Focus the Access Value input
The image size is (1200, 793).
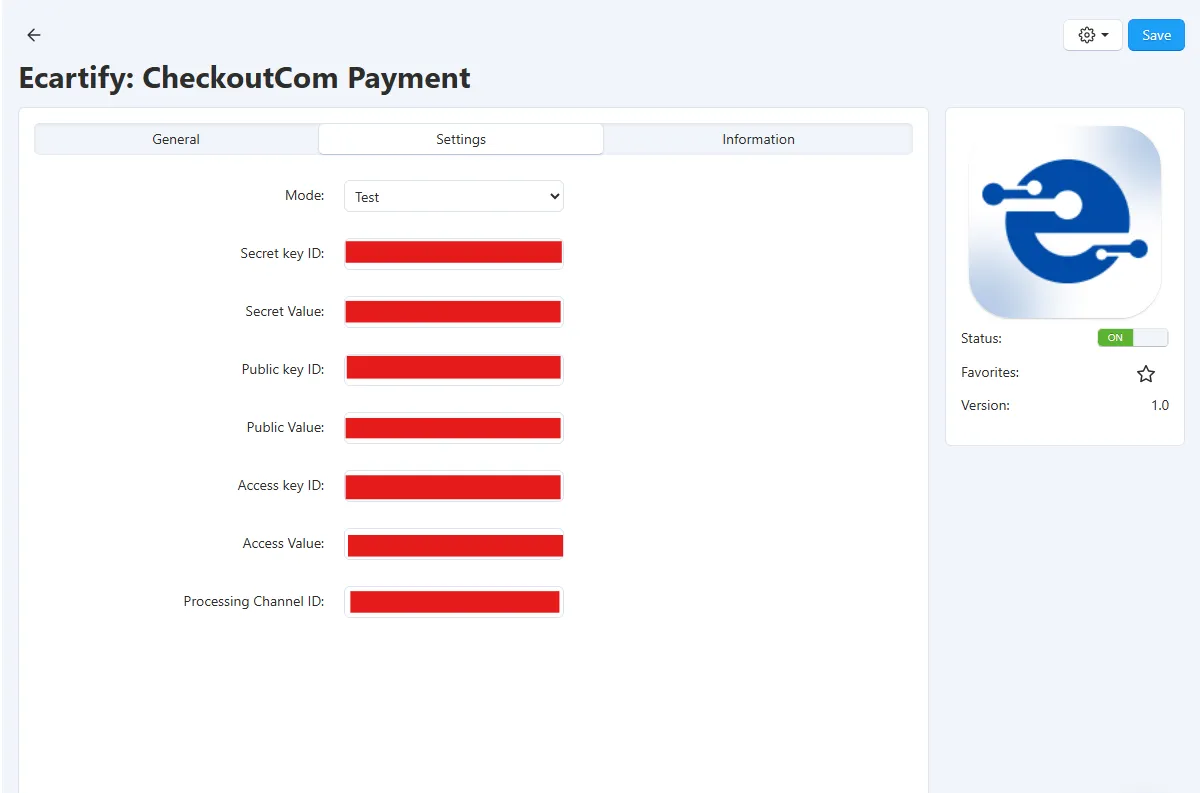(x=454, y=543)
